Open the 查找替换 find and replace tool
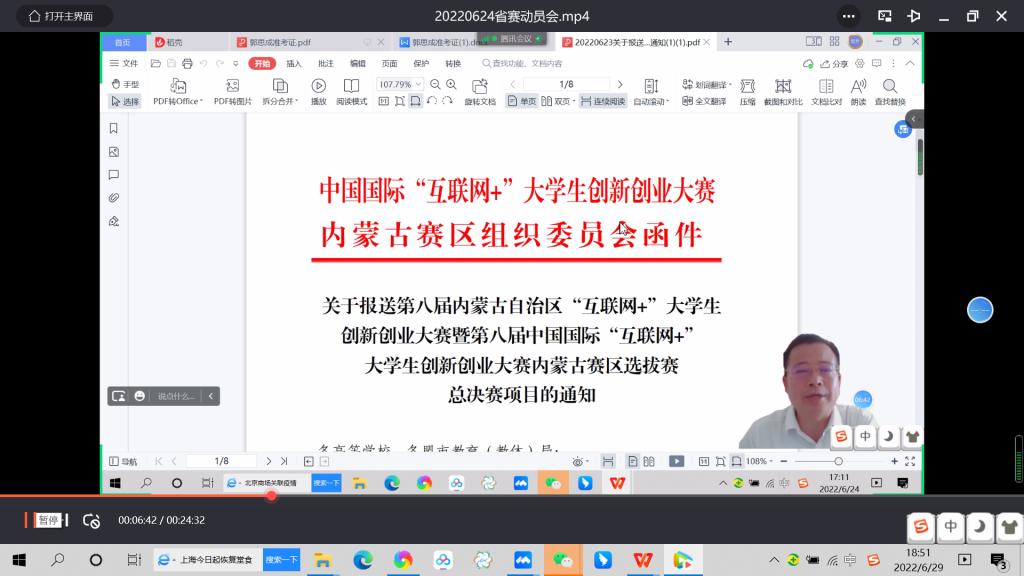 tap(889, 86)
